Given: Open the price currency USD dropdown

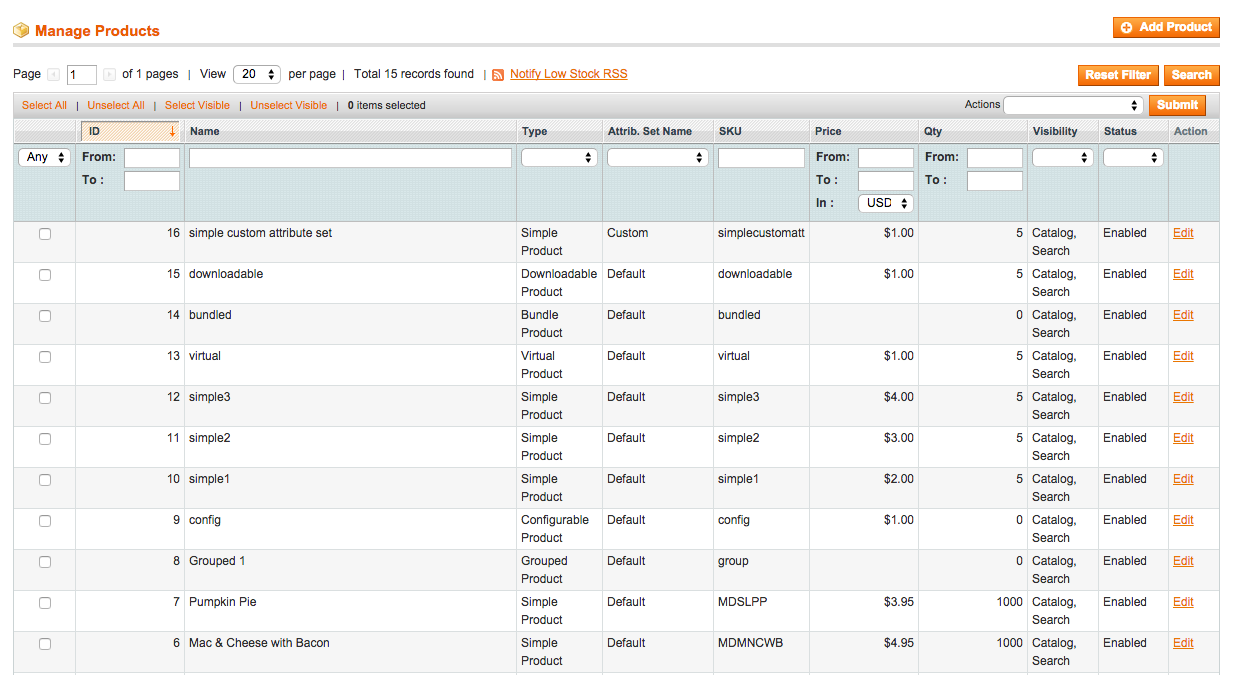Looking at the screenshot, I should (x=886, y=203).
